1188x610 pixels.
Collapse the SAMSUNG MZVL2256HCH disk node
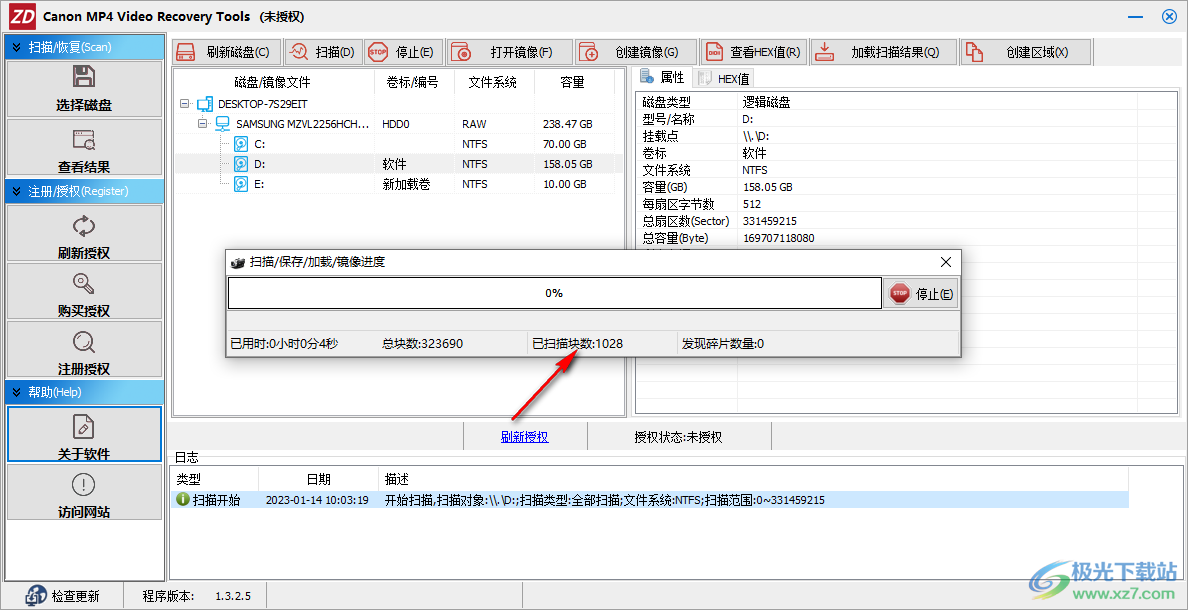202,123
